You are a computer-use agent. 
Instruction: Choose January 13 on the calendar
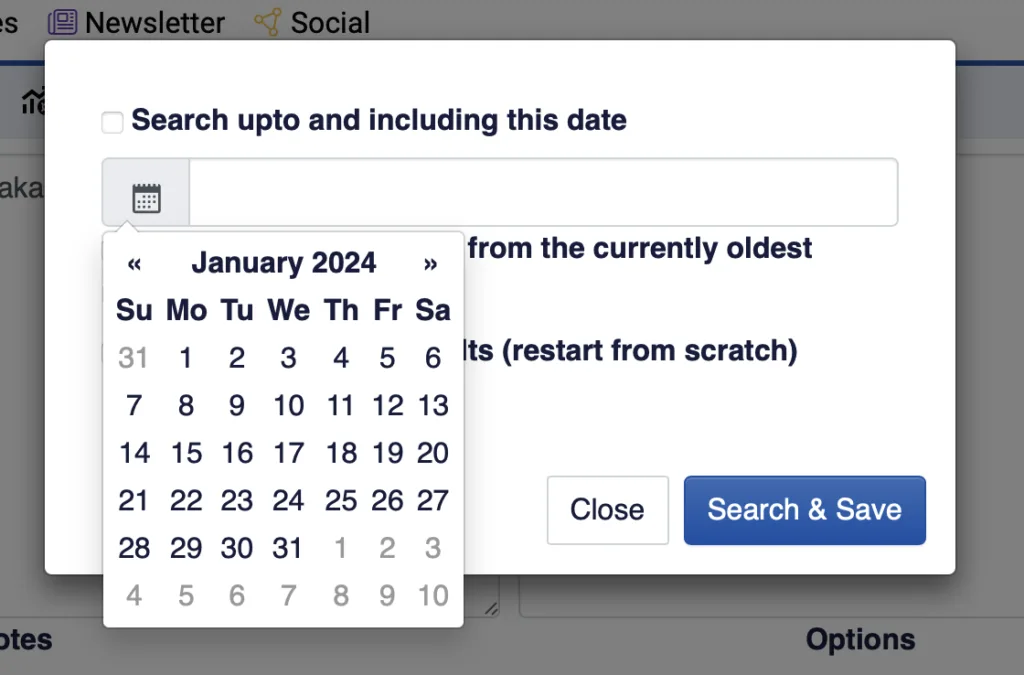(x=432, y=405)
